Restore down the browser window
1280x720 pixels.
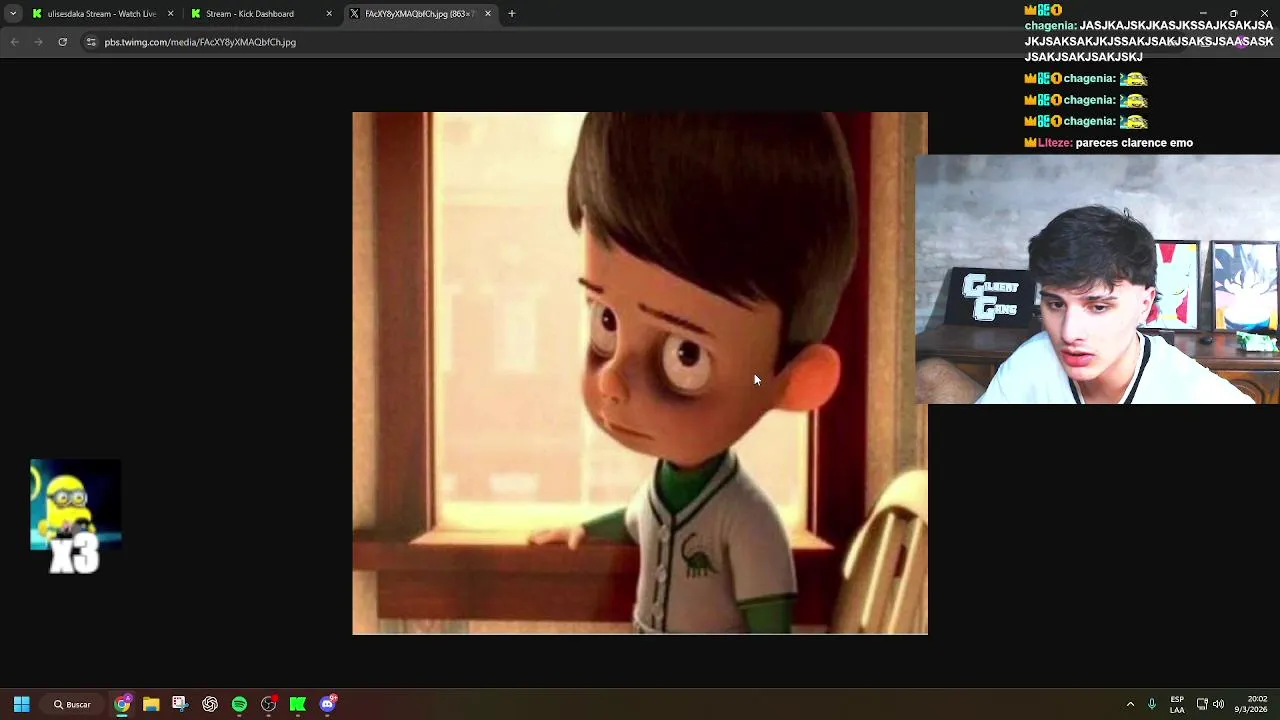[1234, 13]
